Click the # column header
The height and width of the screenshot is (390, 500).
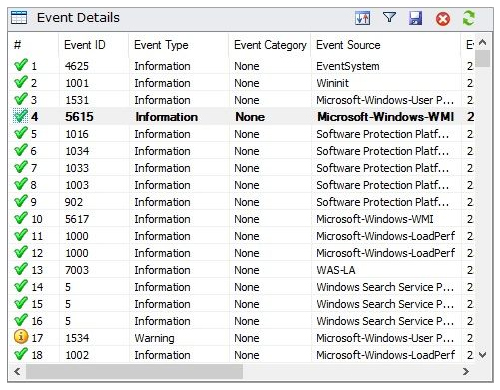point(18,45)
